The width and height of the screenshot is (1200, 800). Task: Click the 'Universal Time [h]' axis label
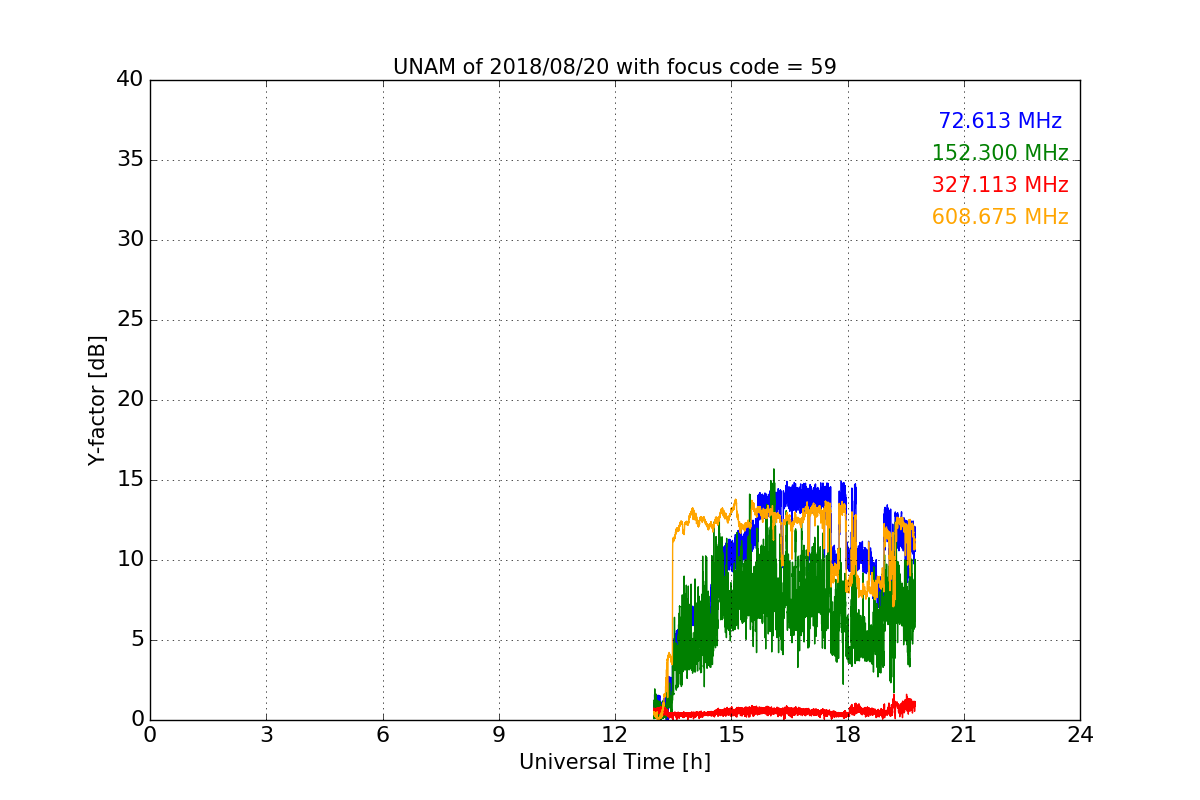tap(614, 762)
